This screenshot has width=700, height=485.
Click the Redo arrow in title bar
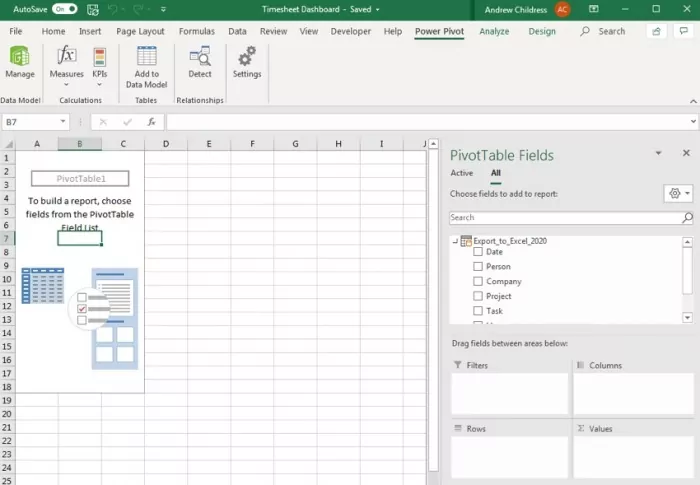(138, 9)
